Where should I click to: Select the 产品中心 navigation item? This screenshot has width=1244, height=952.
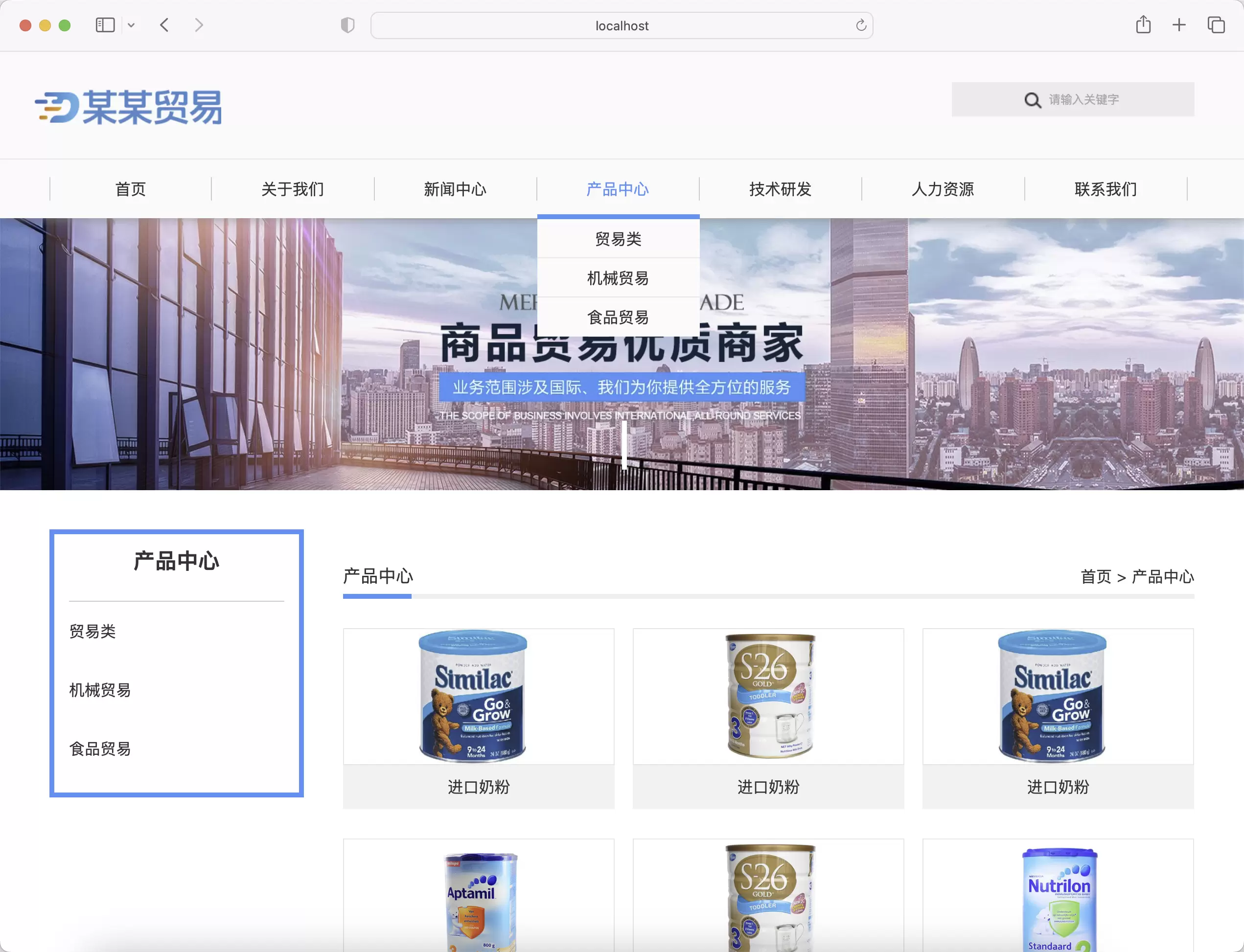618,189
